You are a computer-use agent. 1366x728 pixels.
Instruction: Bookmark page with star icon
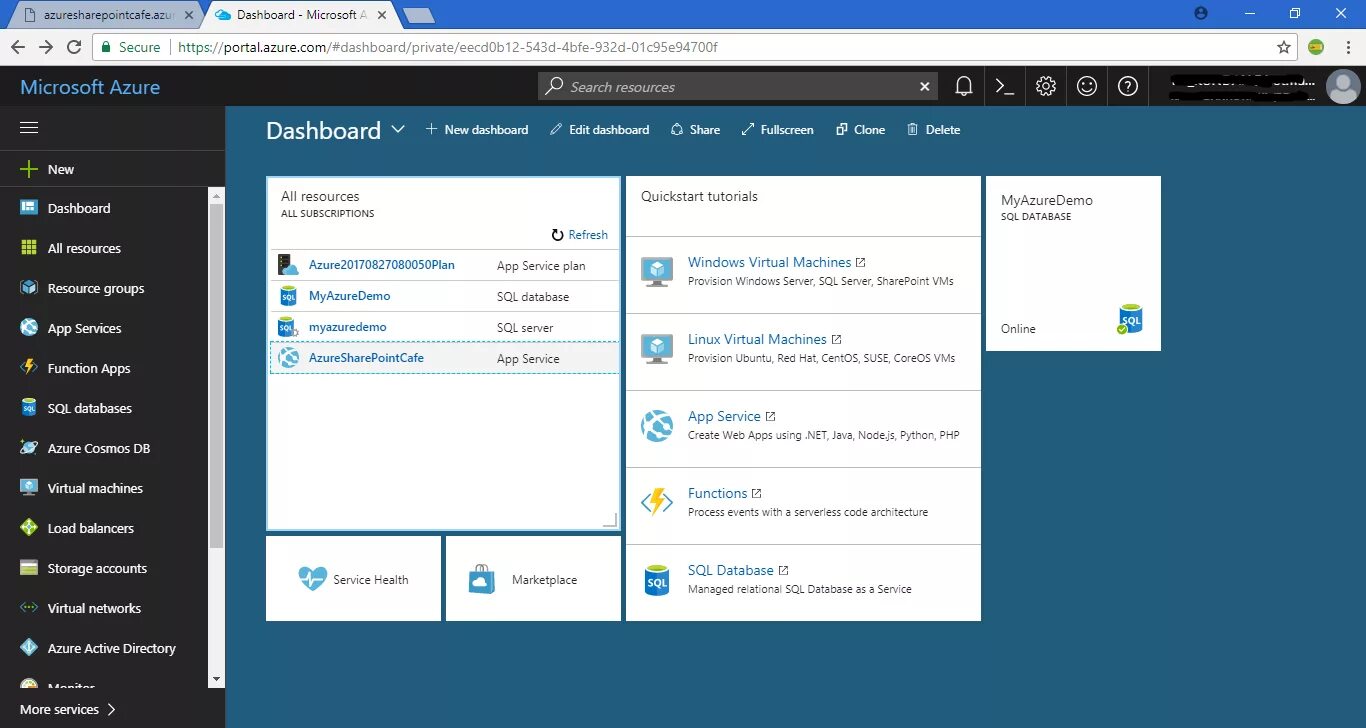point(1284,47)
